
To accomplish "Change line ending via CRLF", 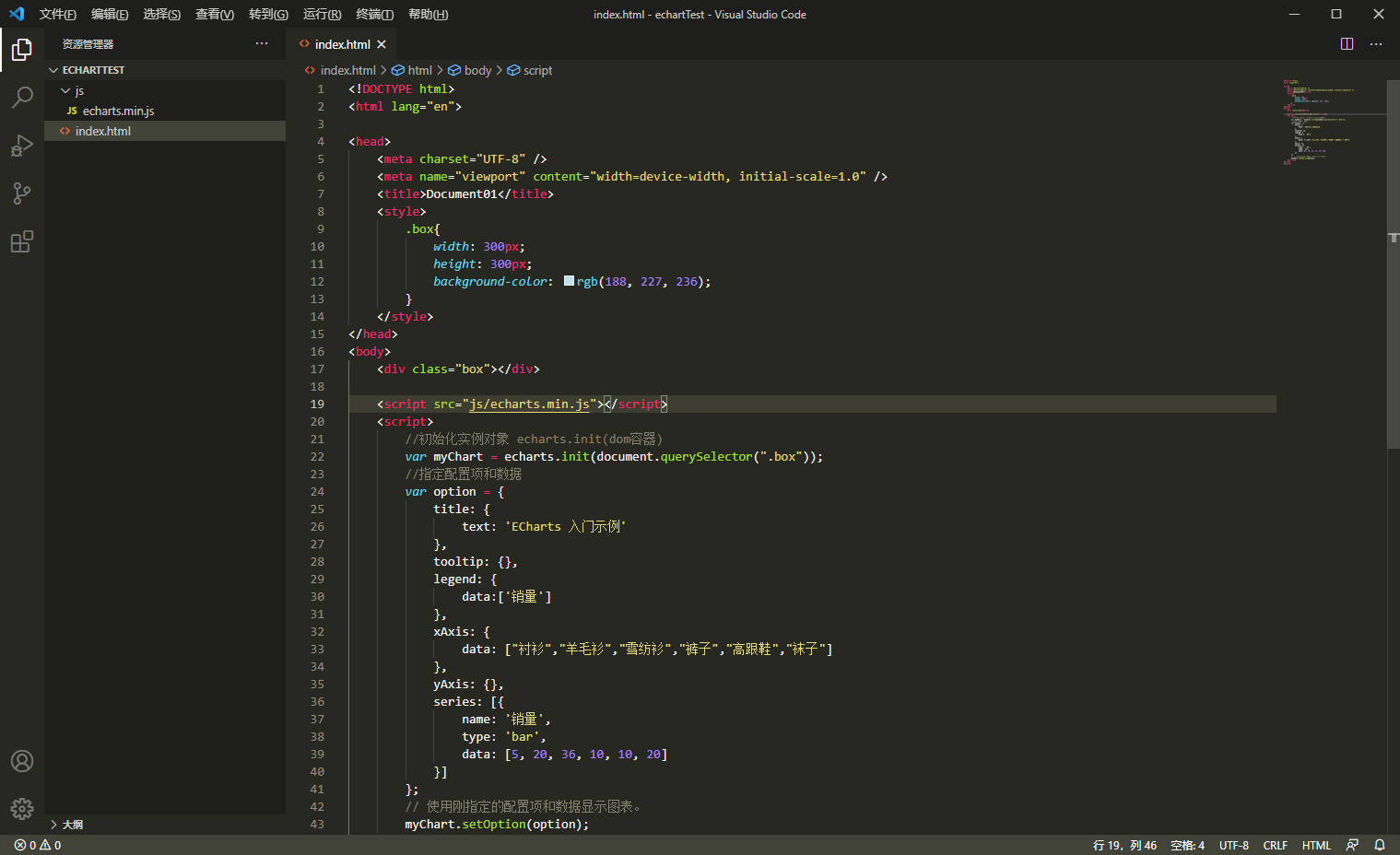I will tap(1275, 845).
